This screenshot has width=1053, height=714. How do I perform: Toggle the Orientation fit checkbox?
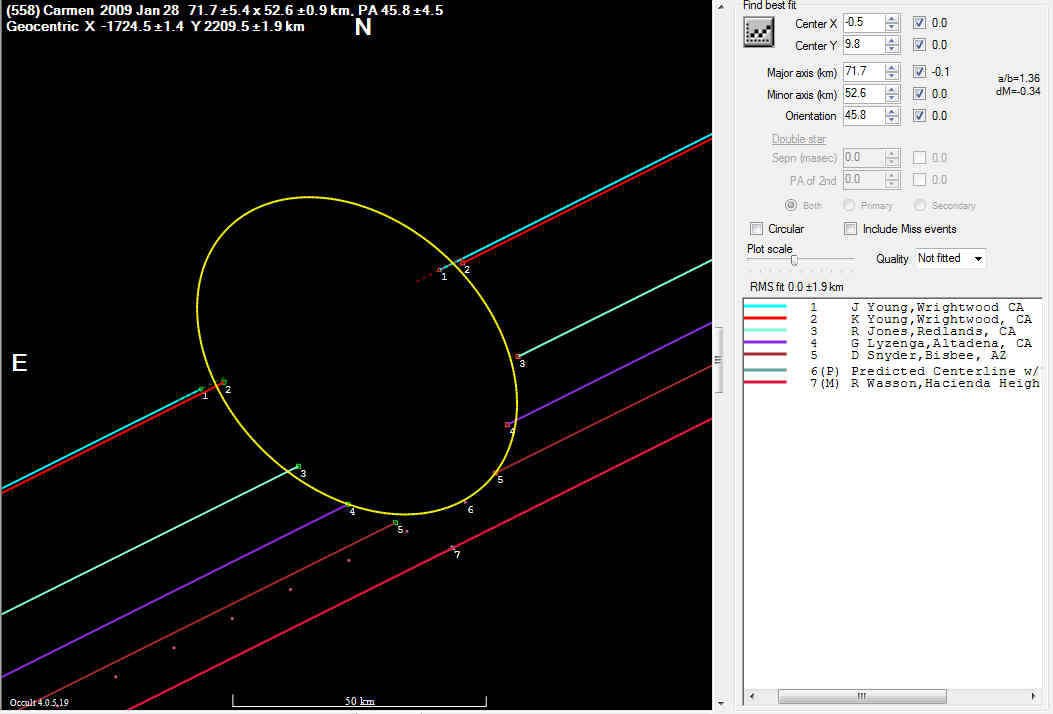pyautogui.click(x=919, y=116)
